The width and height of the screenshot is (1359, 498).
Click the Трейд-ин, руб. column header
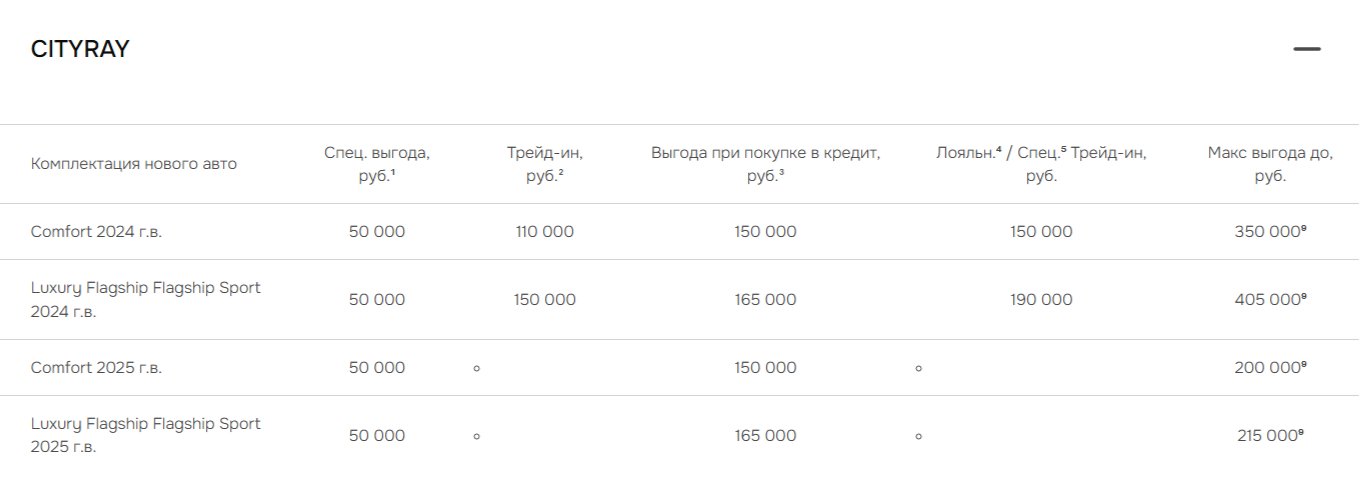point(545,164)
